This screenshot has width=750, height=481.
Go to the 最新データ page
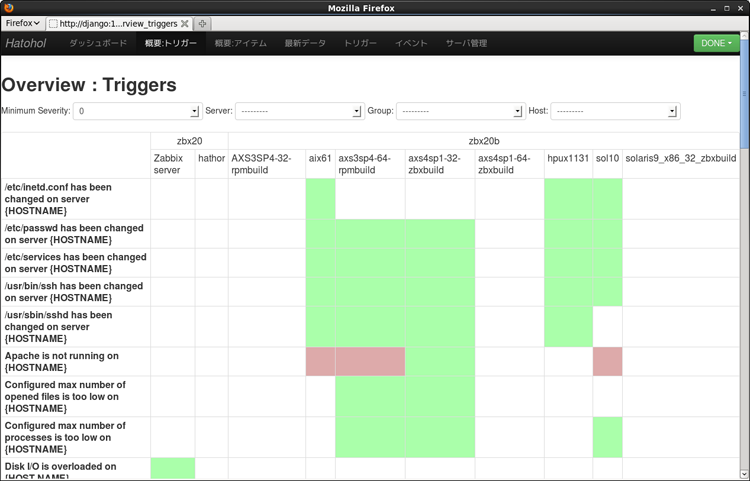[x=305, y=44]
